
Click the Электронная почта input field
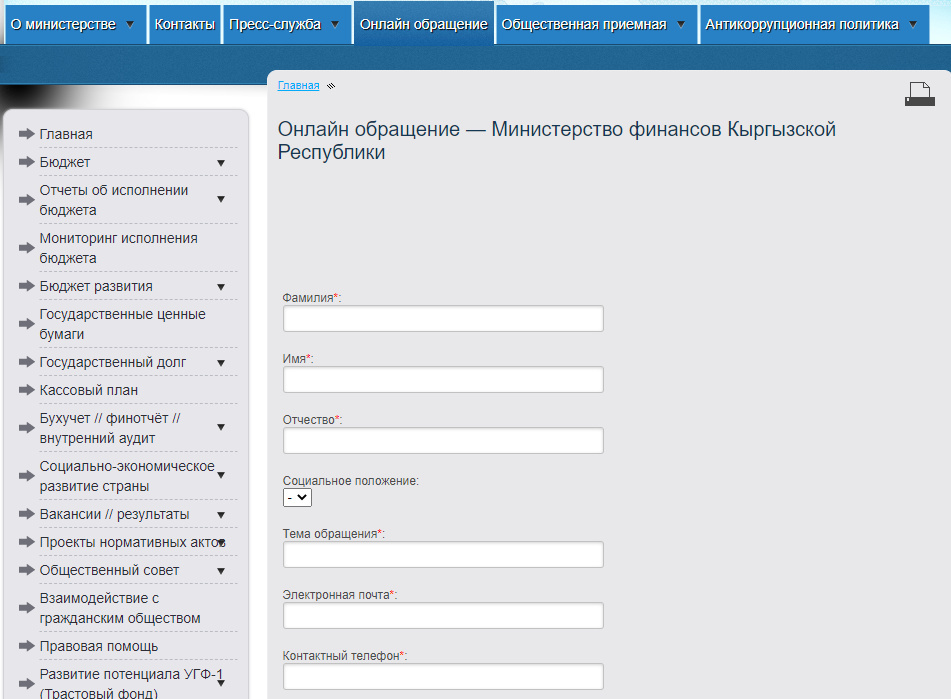click(443, 615)
